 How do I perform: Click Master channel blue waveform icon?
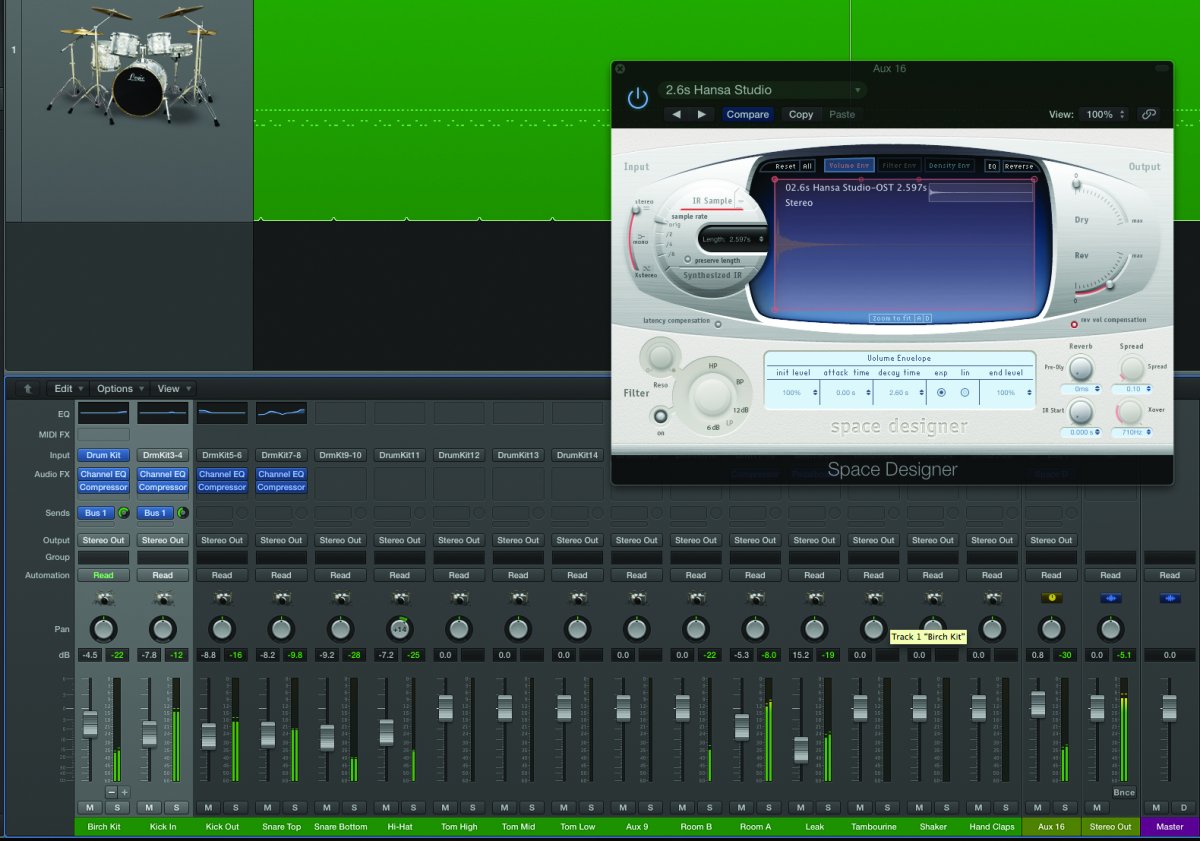point(1169,598)
